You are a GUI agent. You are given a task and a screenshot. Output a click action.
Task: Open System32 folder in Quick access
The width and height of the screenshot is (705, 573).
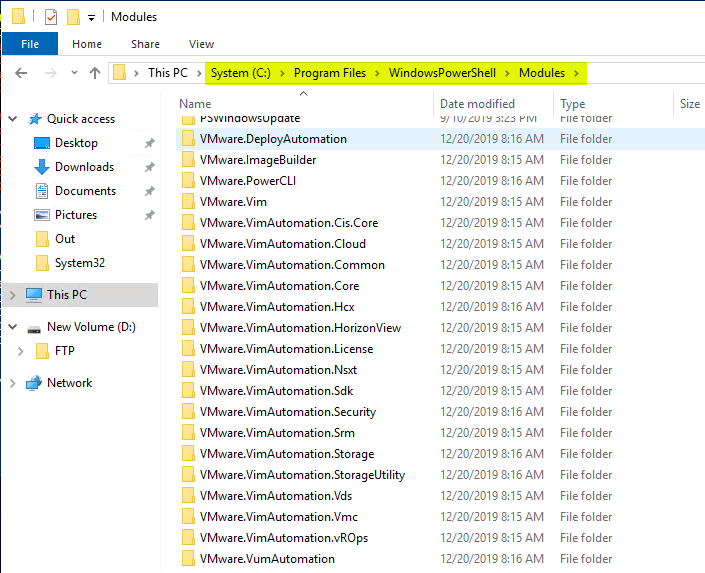click(x=80, y=263)
